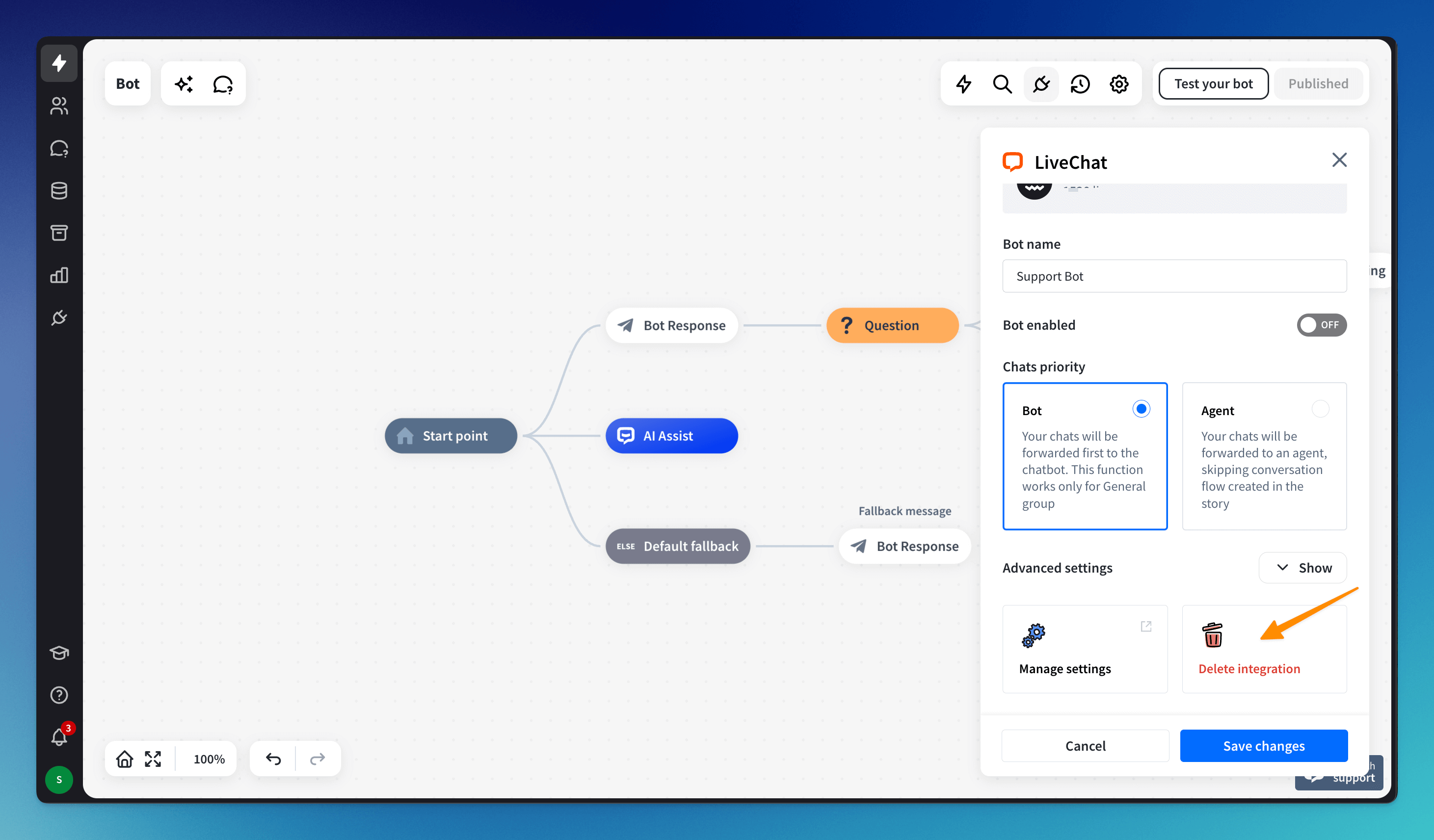
Task: Open the version history clock icon
Action: click(x=1080, y=84)
